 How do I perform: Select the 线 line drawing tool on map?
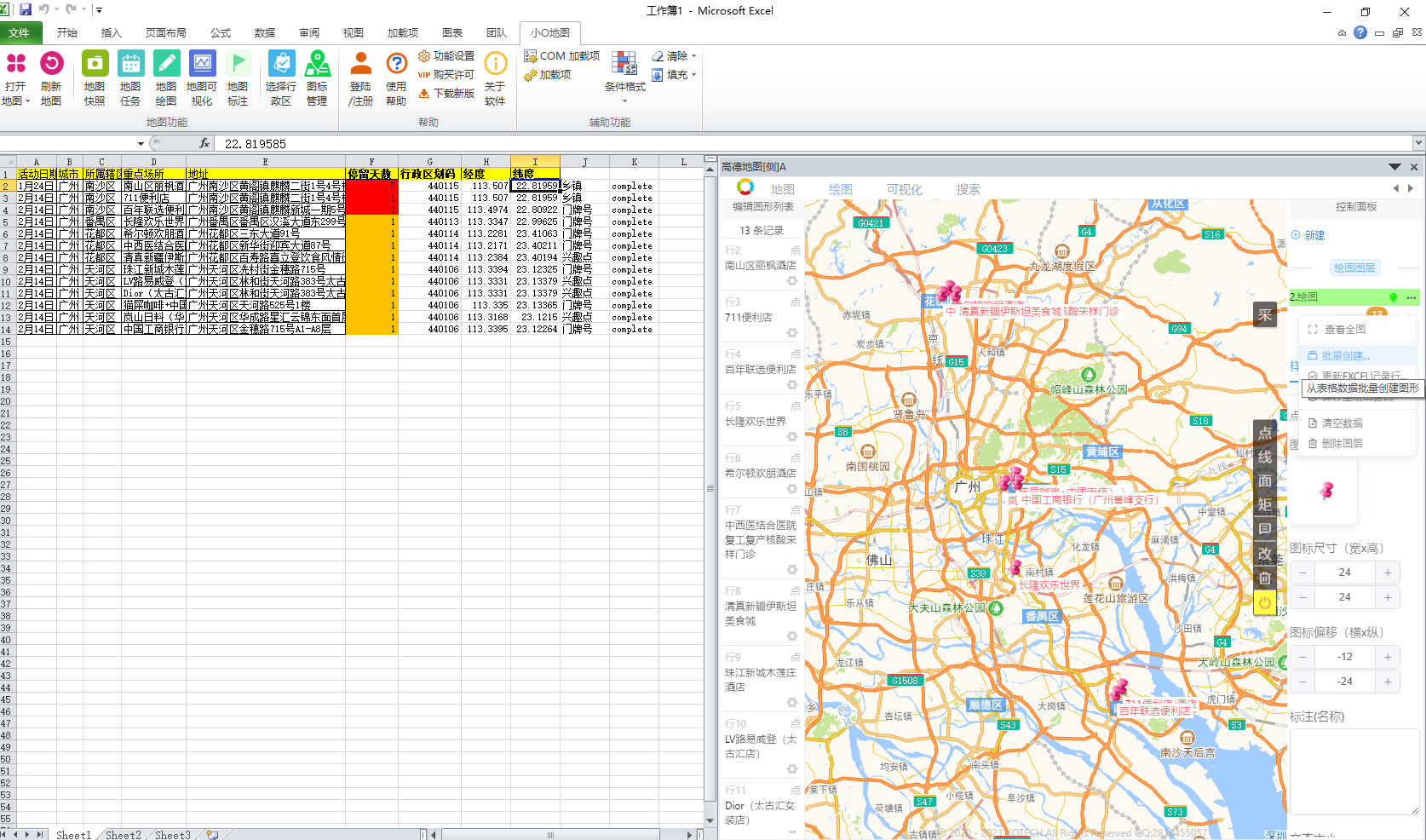pyautogui.click(x=1265, y=457)
